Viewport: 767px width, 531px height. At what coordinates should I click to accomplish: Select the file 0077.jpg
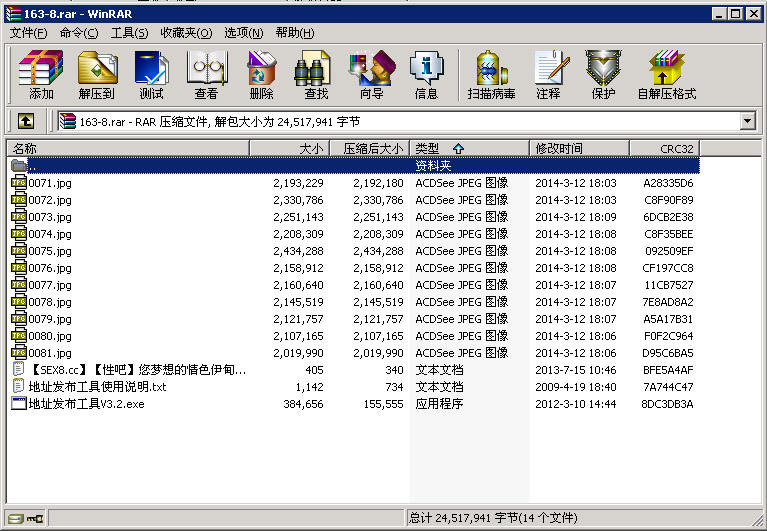(50, 285)
